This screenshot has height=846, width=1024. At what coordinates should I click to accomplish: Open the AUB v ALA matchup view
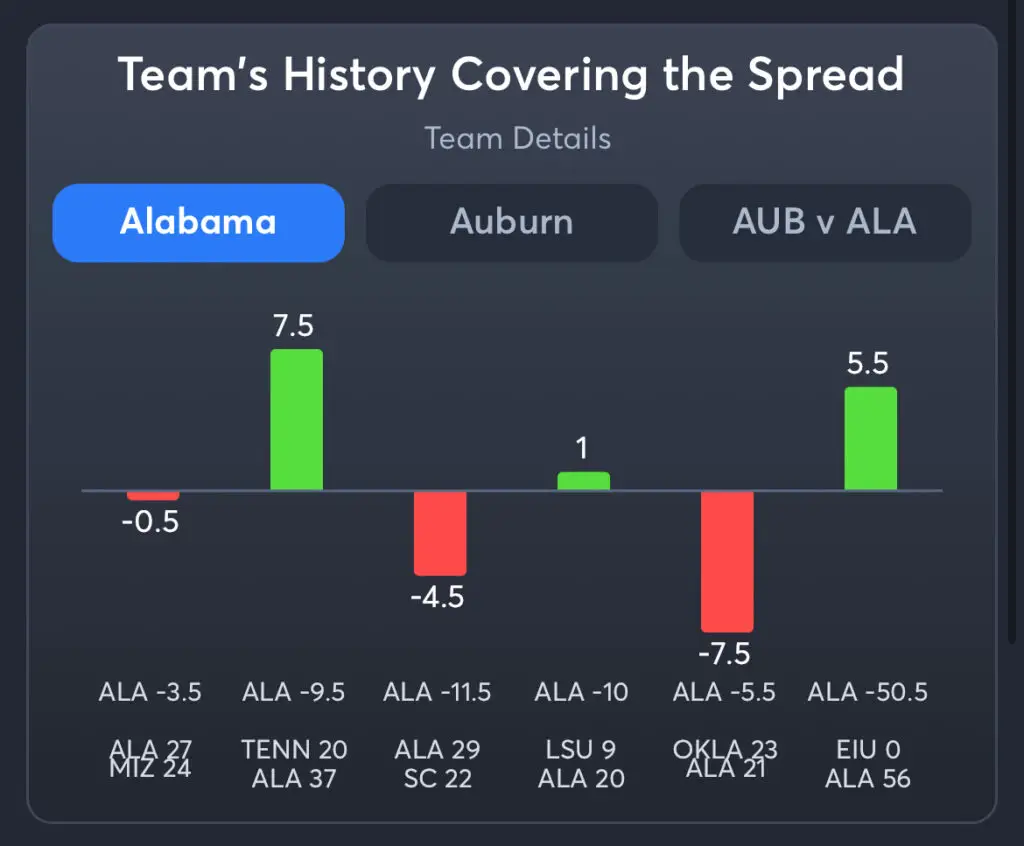tap(824, 222)
